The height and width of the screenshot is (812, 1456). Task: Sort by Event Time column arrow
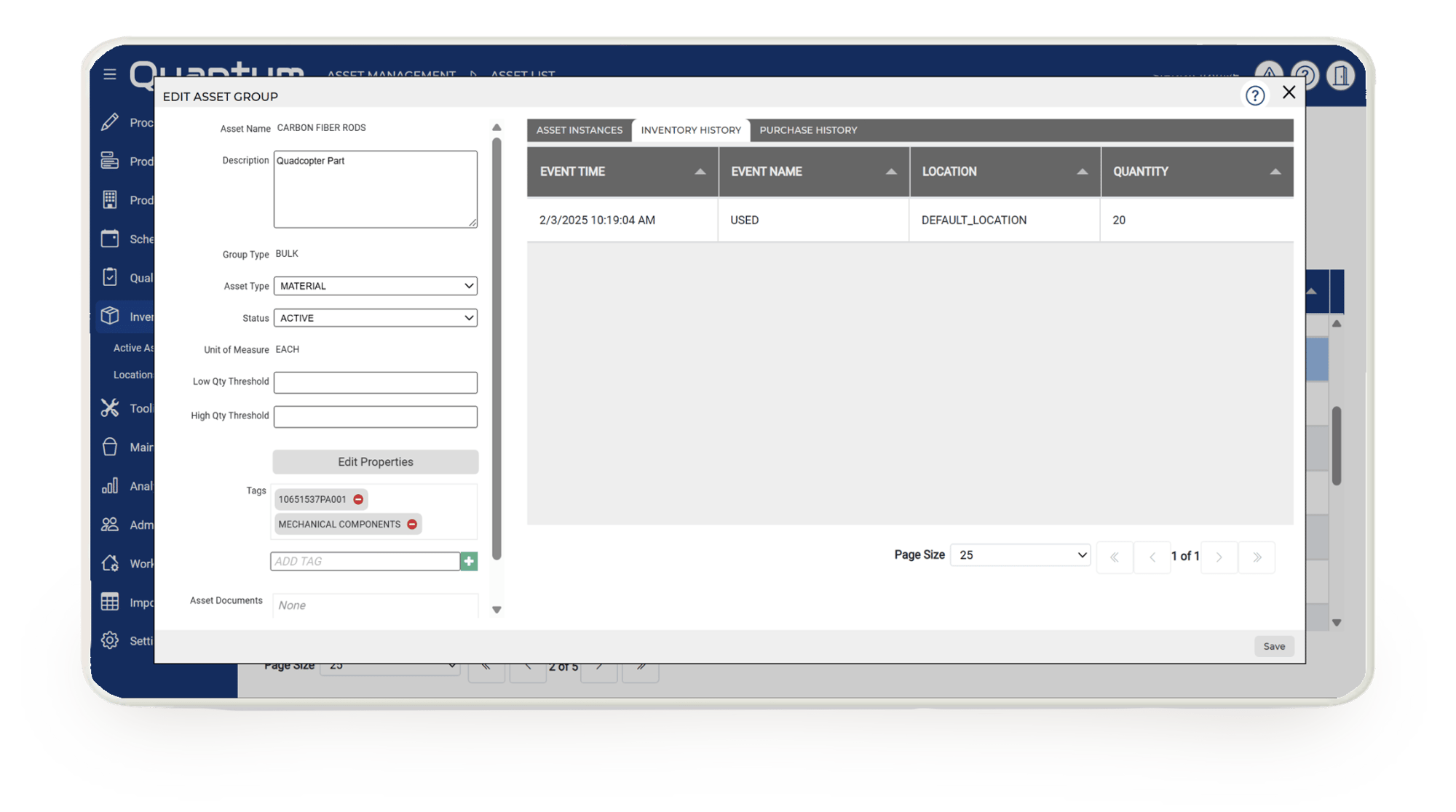click(x=700, y=172)
